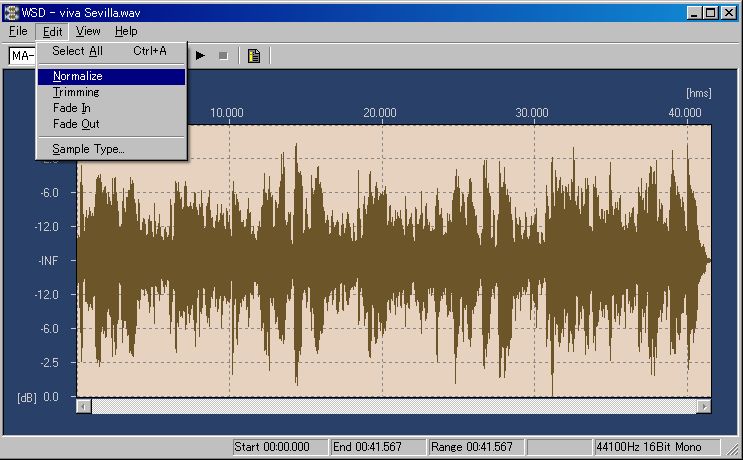Open the View menu
The image size is (743, 460).
(88, 31)
